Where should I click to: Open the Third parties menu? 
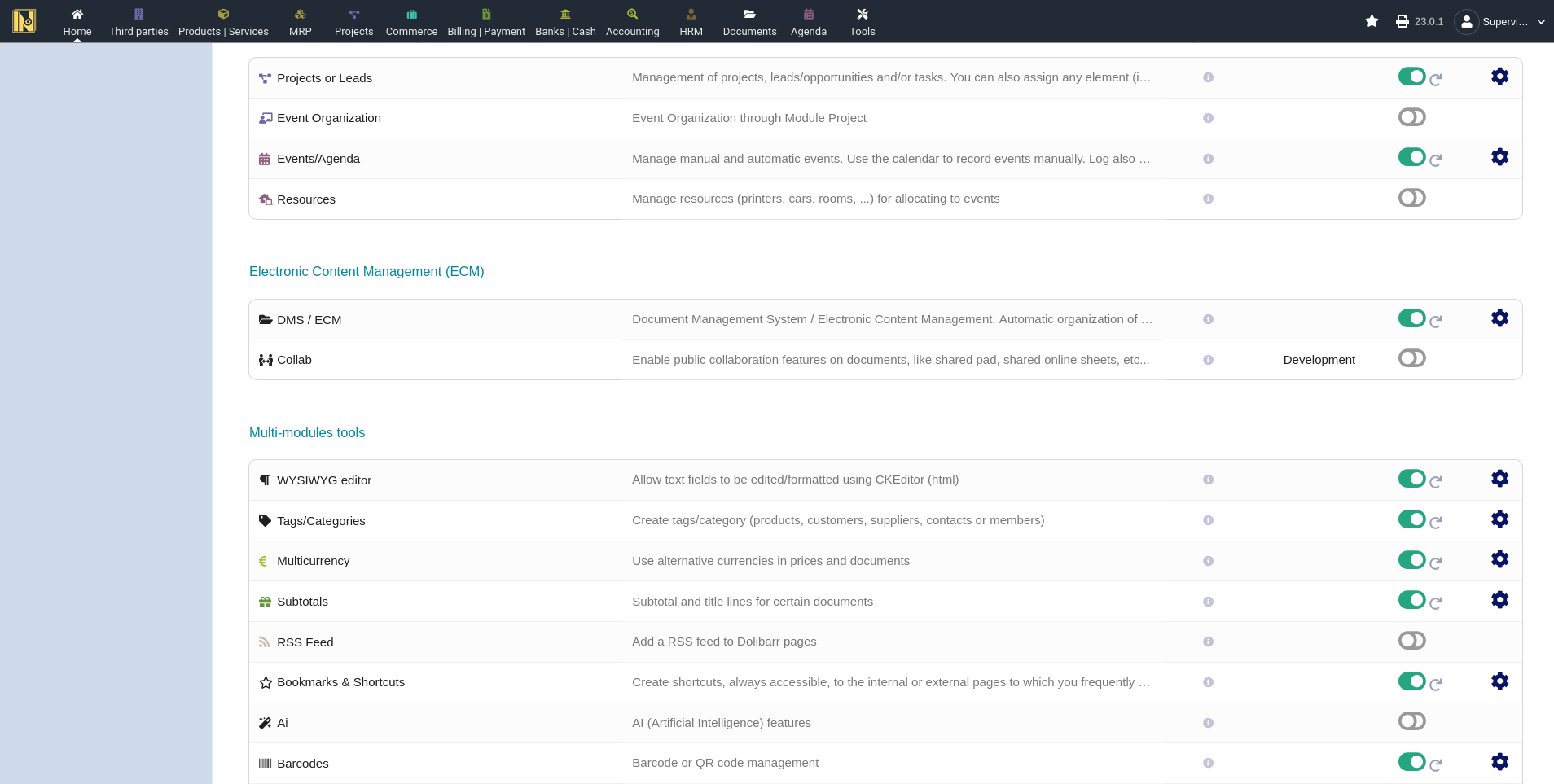(x=138, y=22)
